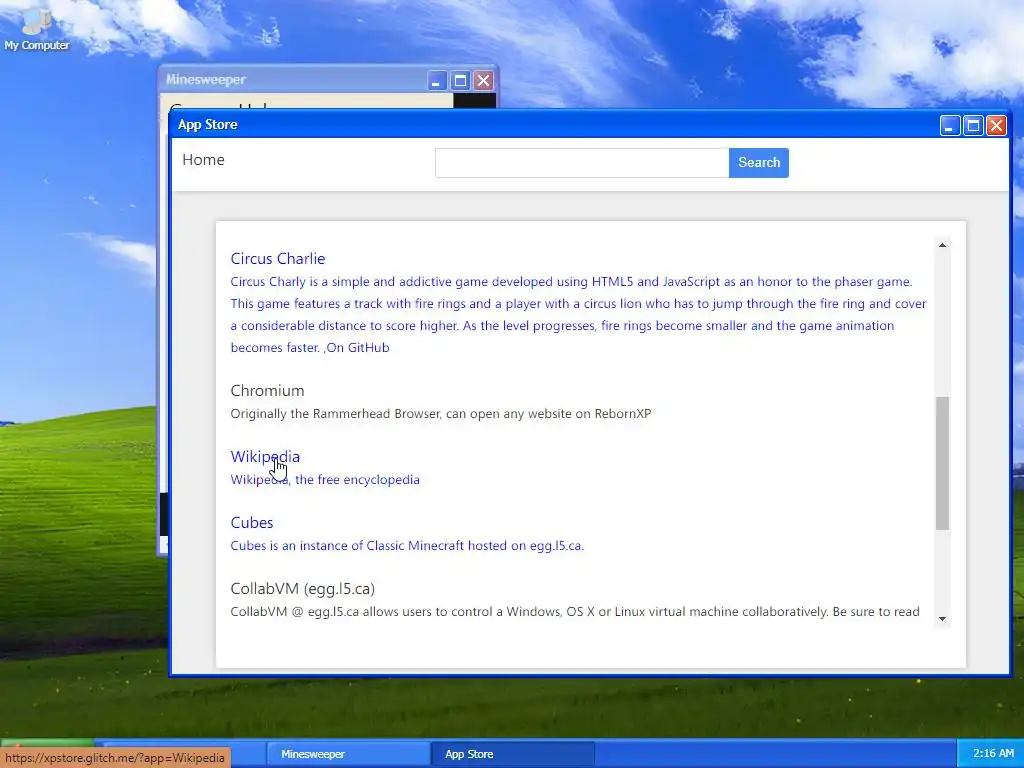1024x768 pixels.
Task: Go to Home in App Store
Action: [203, 160]
